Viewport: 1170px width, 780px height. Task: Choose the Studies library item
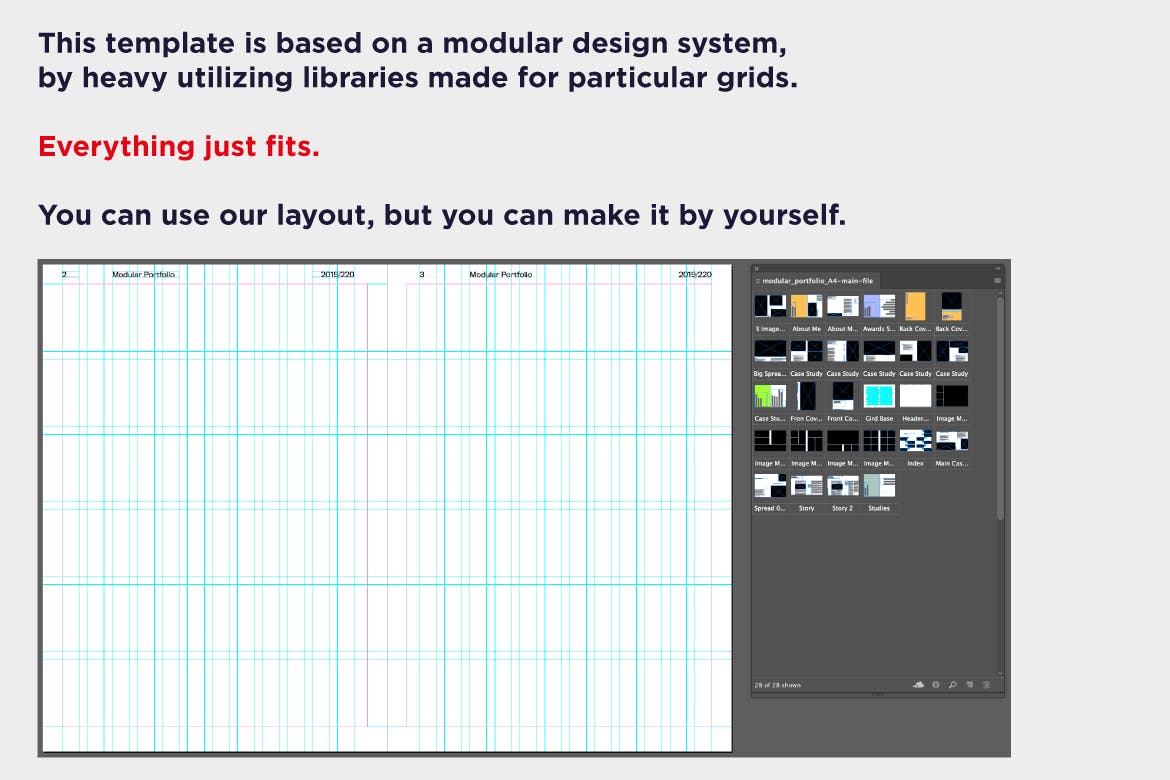coord(879,486)
